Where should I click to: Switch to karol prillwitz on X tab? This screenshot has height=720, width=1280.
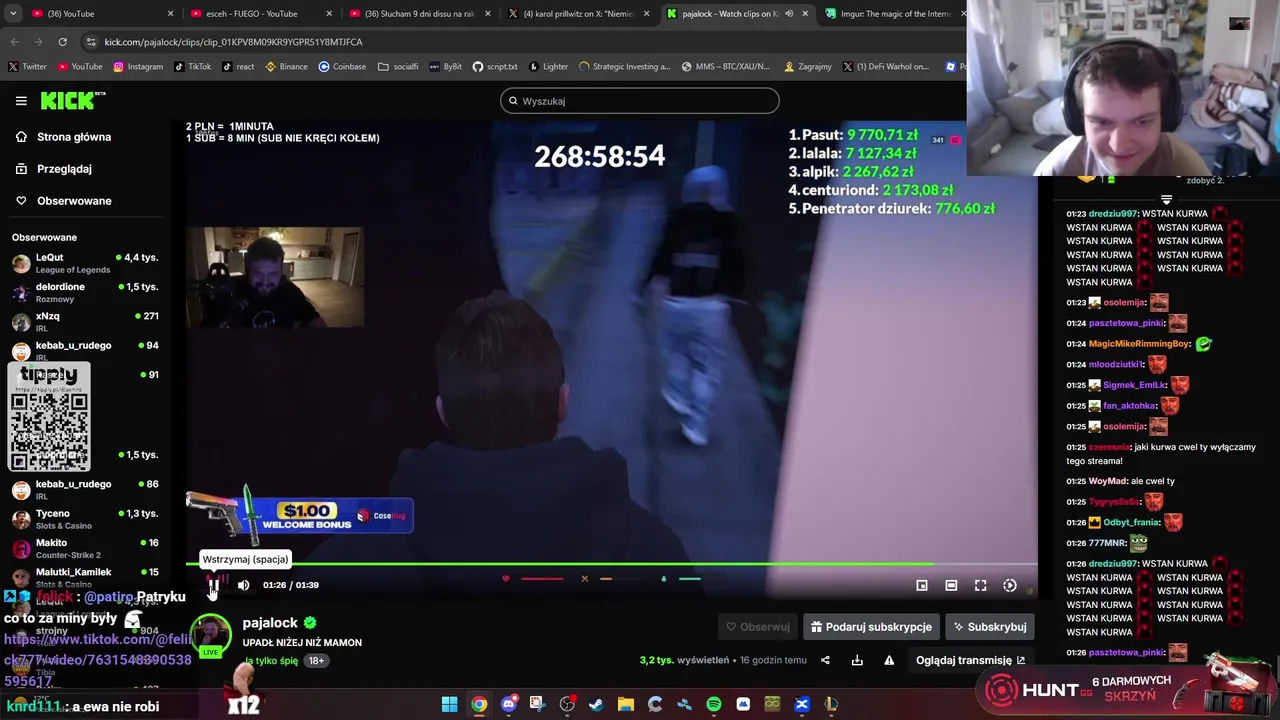click(579, 14)
